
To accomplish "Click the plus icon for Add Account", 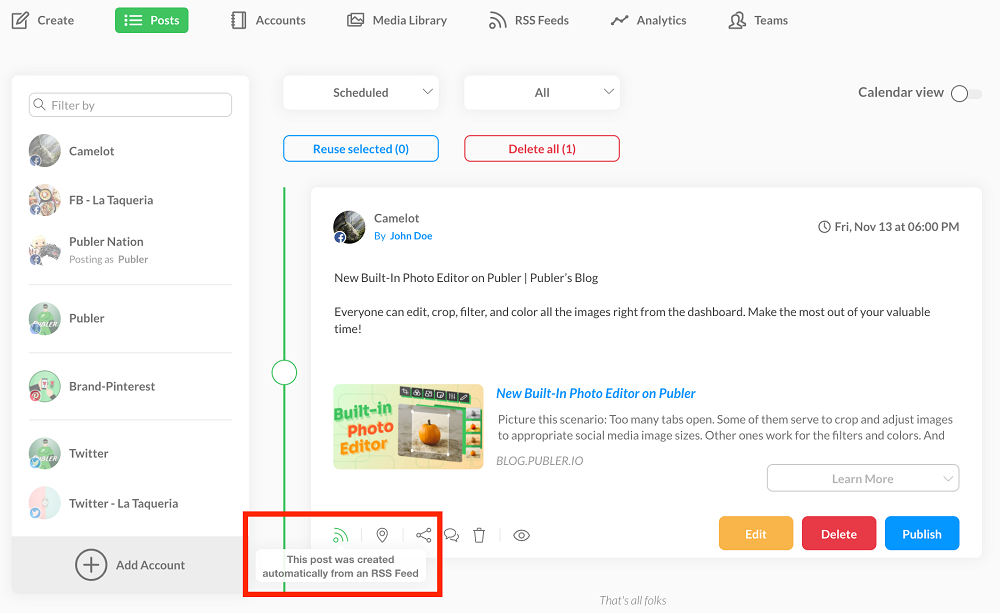I will (91, 565).
